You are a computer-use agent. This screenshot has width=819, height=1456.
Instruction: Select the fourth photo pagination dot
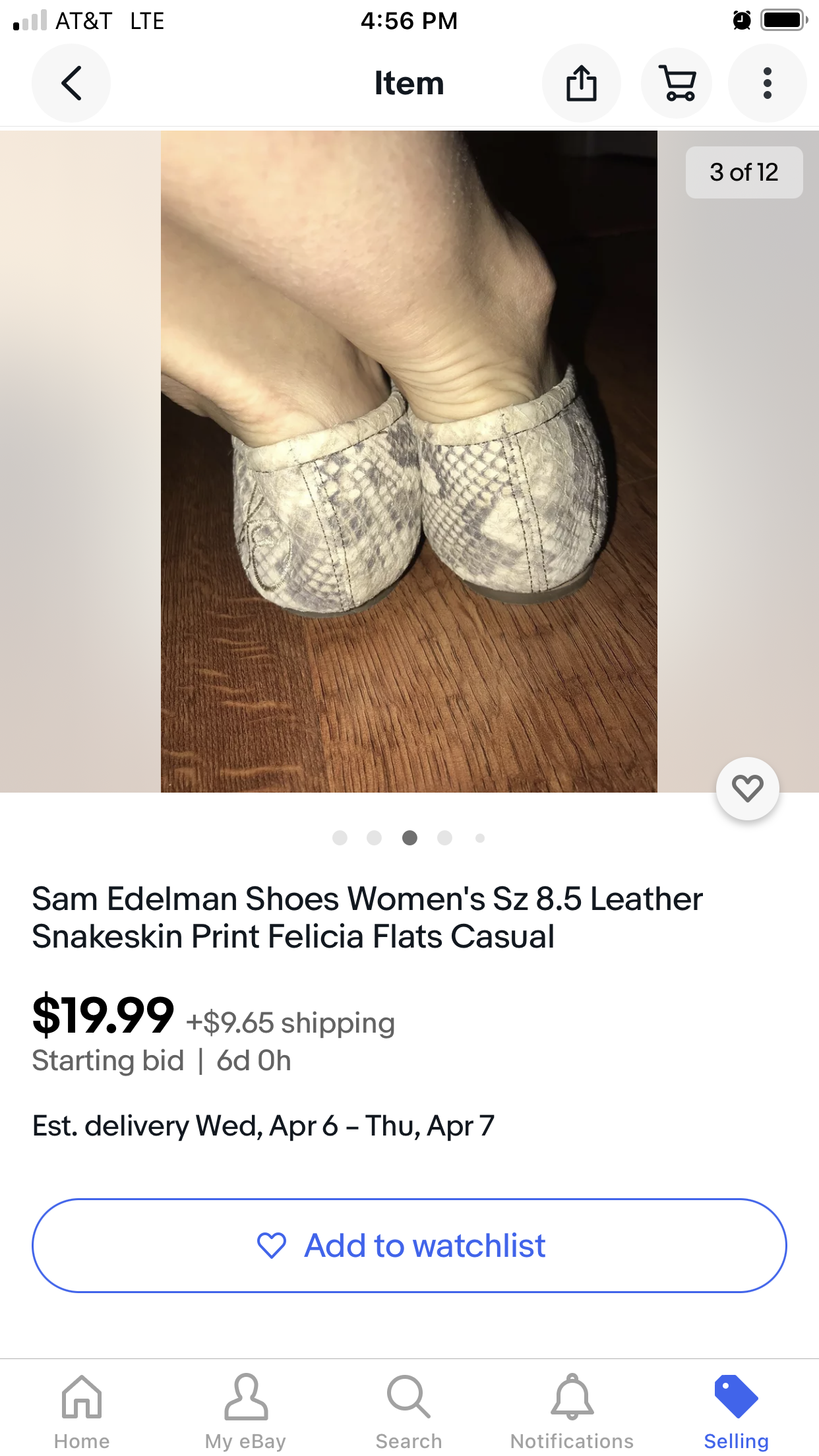[444, 838]
